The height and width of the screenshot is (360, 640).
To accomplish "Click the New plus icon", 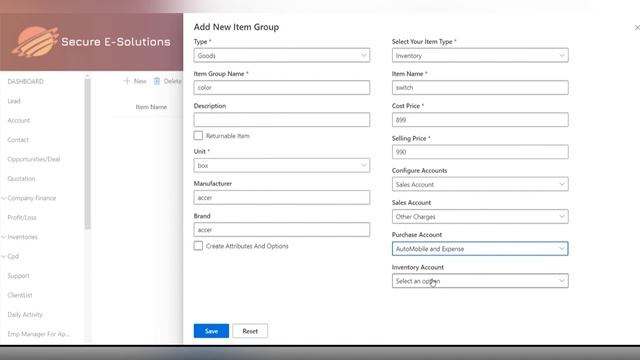I will tap(127, 81).
